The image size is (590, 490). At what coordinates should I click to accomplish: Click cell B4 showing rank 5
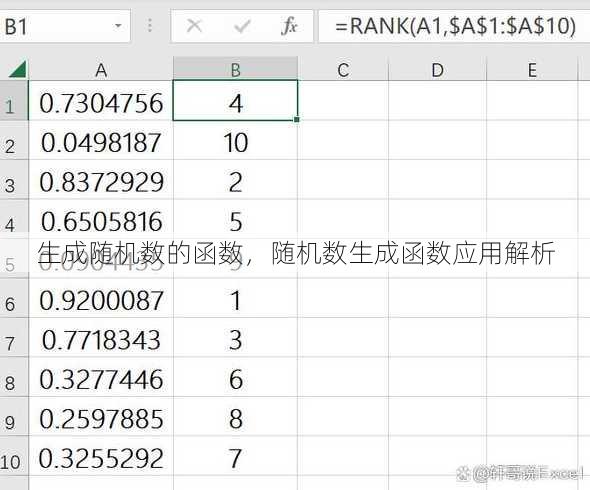[x=236, y=219]
